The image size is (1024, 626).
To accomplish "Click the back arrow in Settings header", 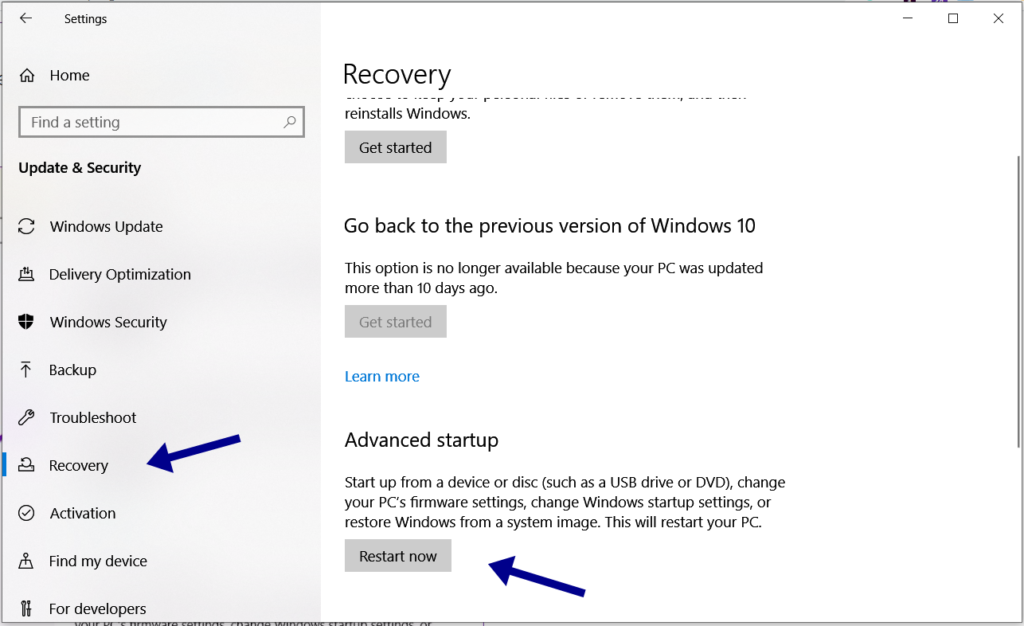I will point(26,18).
